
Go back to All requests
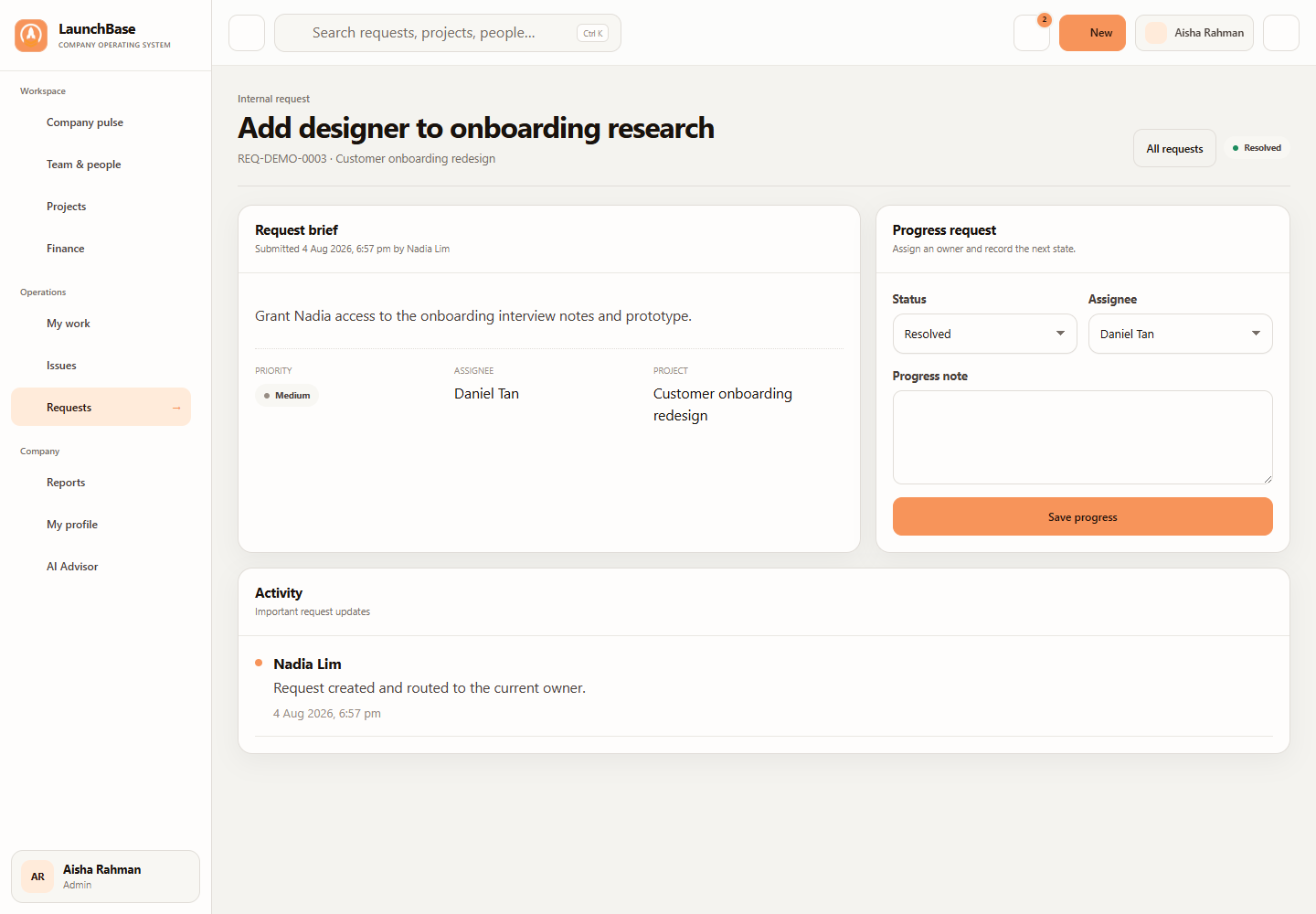[1174, 148]
